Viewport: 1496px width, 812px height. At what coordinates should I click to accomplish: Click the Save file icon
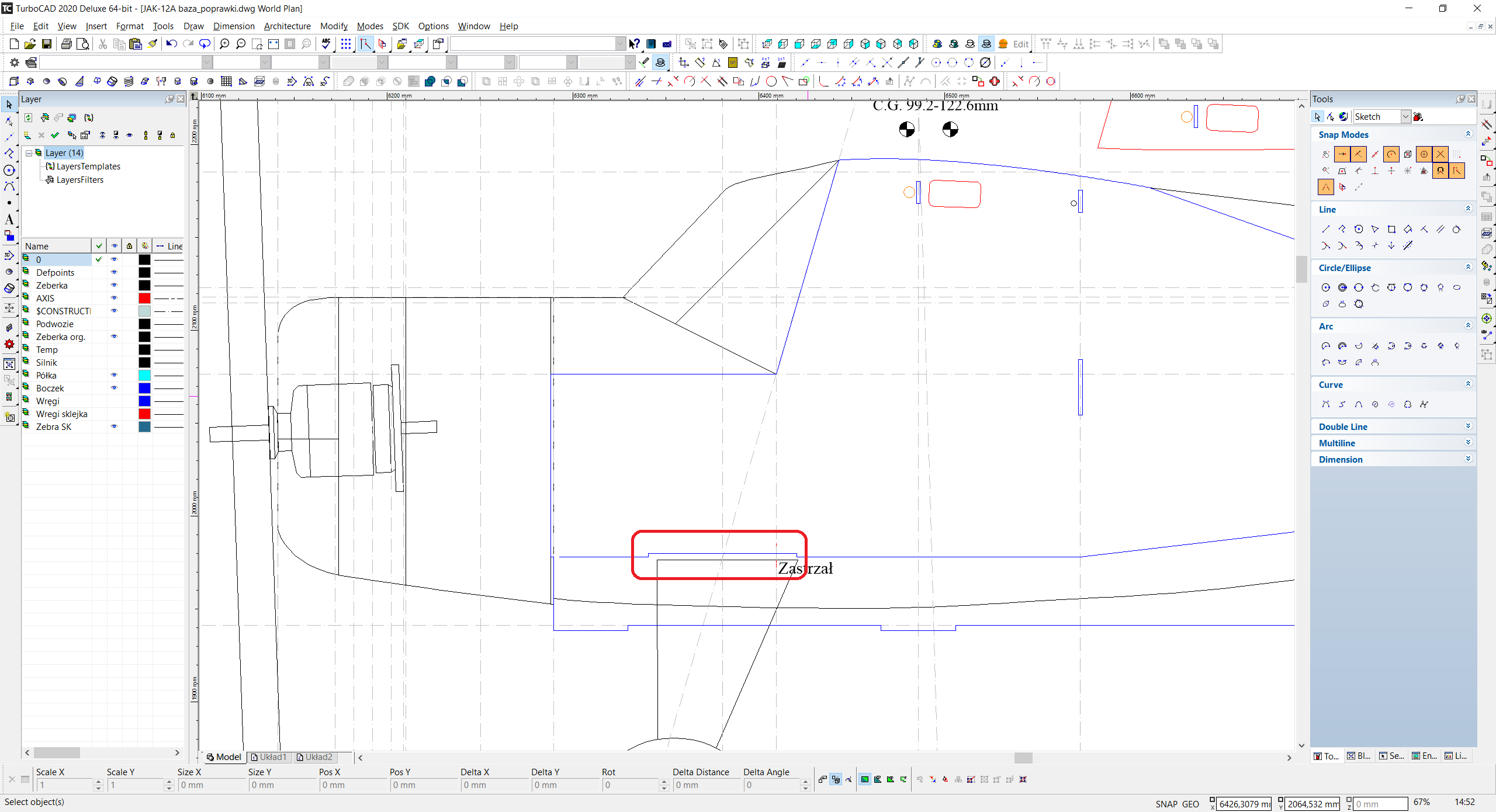47,44
